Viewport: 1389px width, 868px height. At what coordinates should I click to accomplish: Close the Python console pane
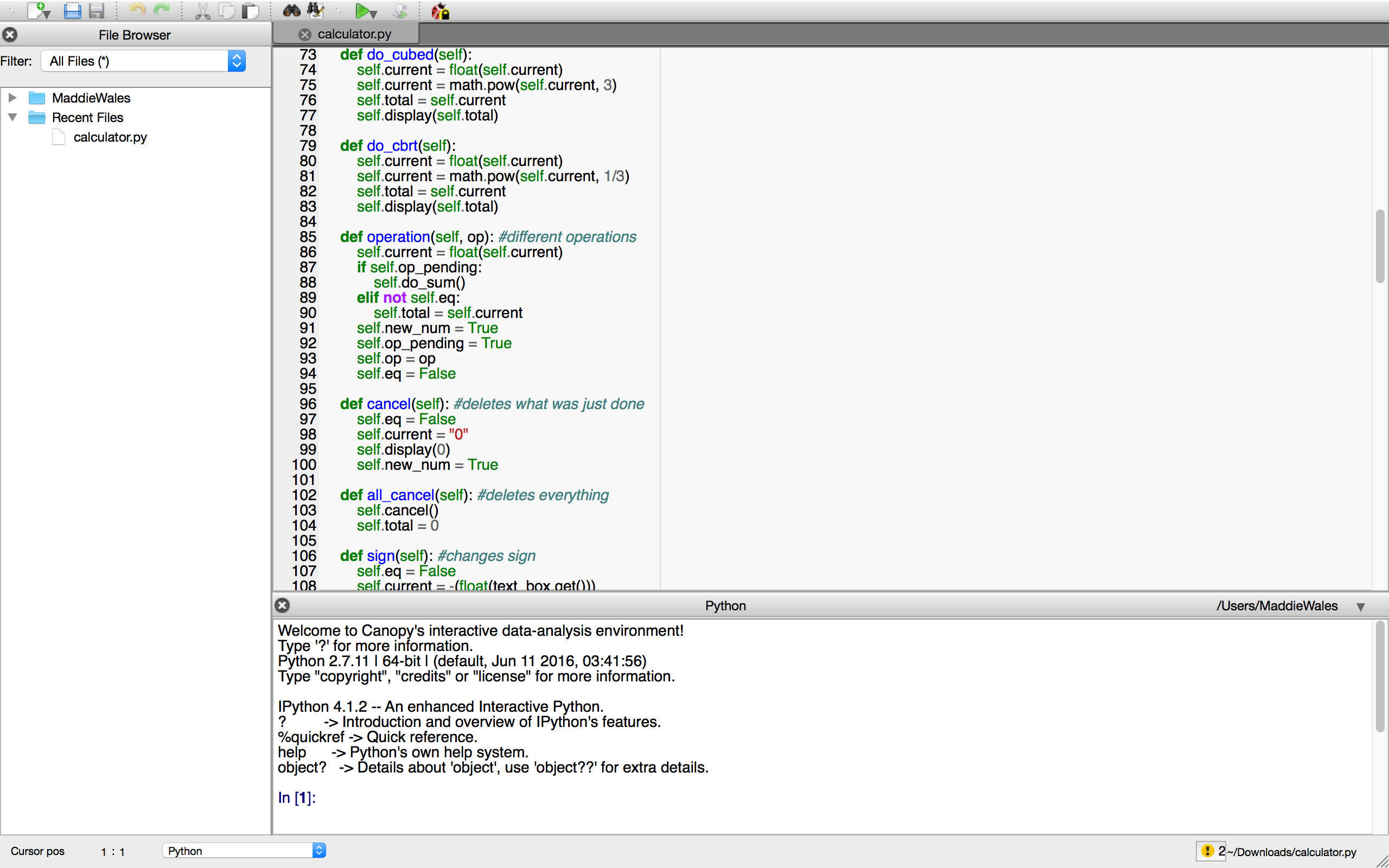282,605
